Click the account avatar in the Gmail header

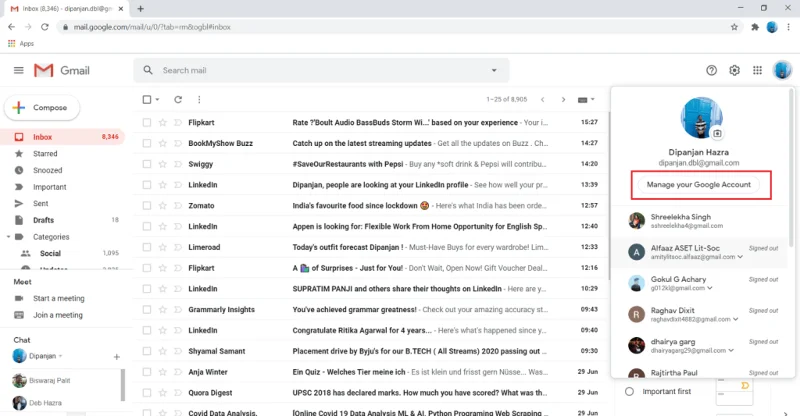click(782, 70)
